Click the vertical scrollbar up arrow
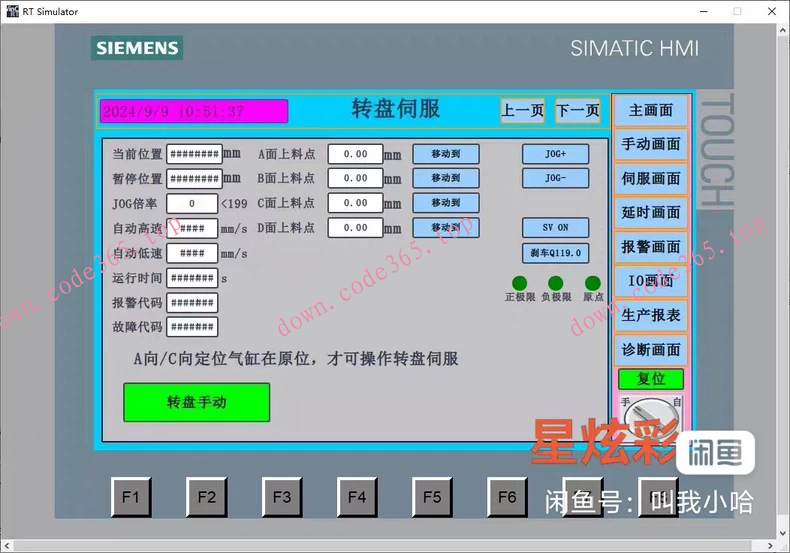Screen dimensions: 790x553 click(x=783, y=30)
